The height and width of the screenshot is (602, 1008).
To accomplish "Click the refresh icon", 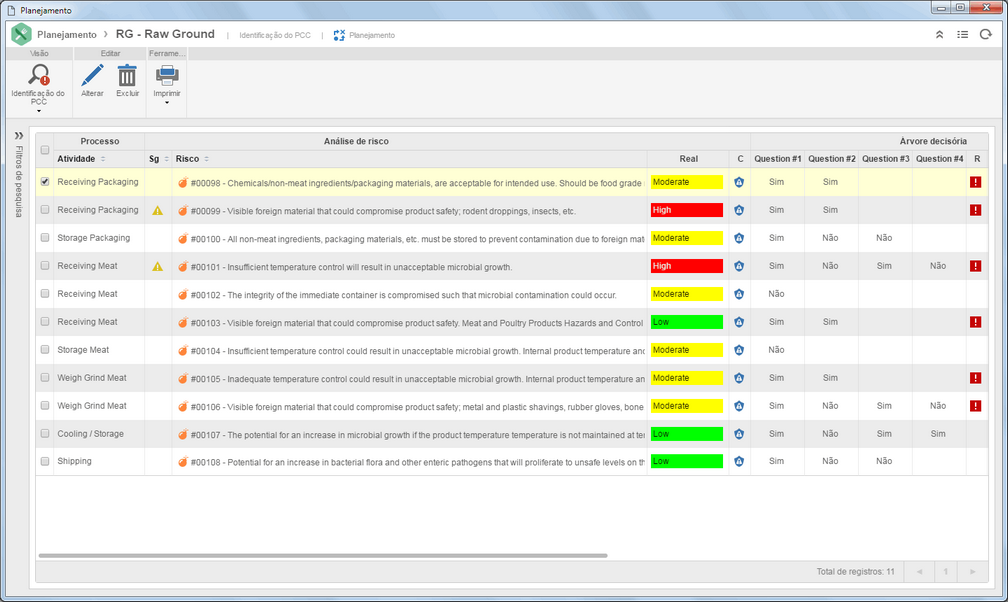I will click(986, 35).
